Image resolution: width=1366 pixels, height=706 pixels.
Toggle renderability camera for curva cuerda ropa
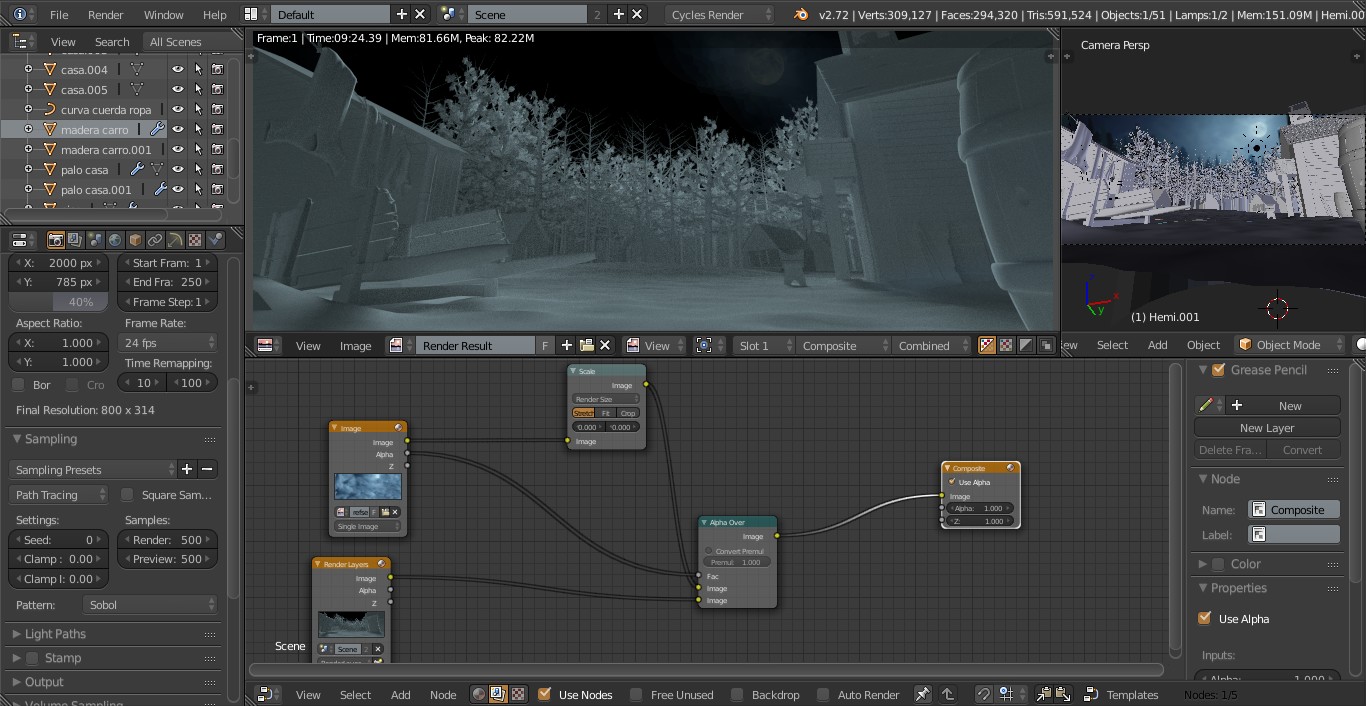(x=217, y=109)
